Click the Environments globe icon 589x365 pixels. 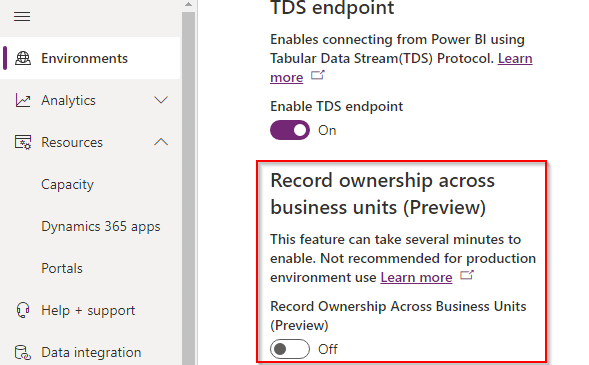coord(23,58)
